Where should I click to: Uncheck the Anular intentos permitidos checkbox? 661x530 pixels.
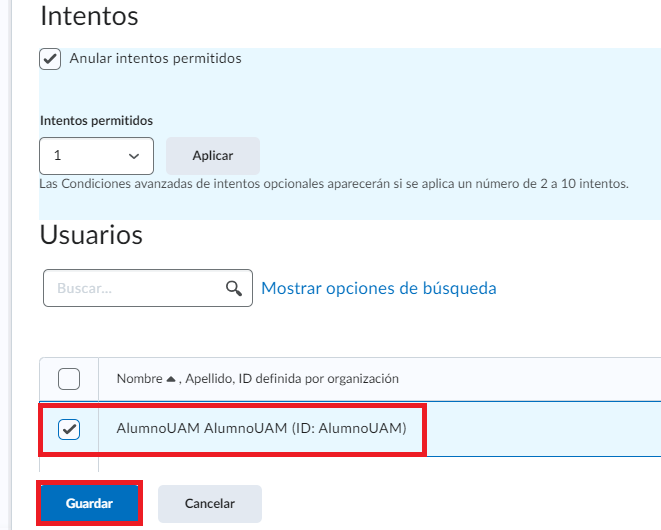(x=51, y=59)
